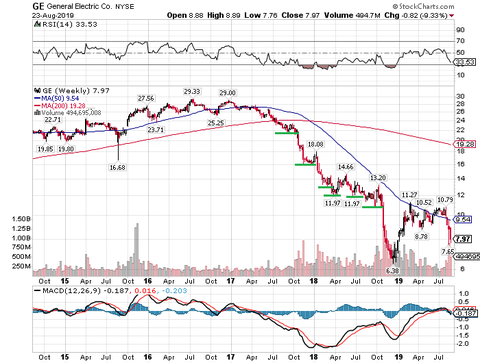Click the 11.27 price label
Viewport: 480px width, 363px height.
tap(409, 195)
